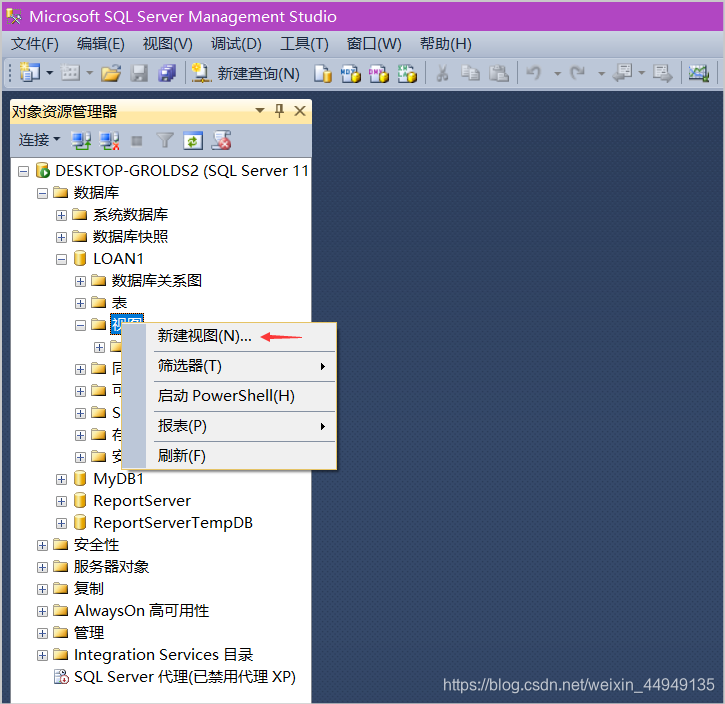
Task: Expand the MyDB1 database
Action: click(61, 479)
